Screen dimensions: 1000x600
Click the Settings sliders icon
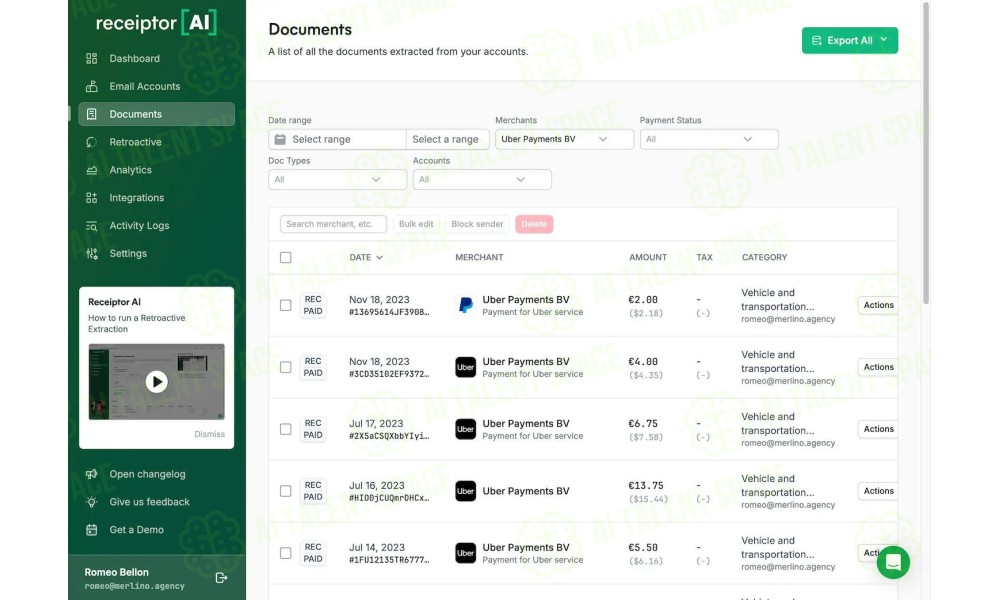(x=92, y=254)
